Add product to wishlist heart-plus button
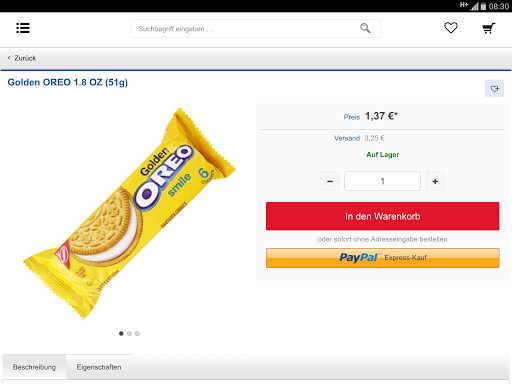Screen dimensions: 512x384 pyautogui.click(x=494, y=88)
